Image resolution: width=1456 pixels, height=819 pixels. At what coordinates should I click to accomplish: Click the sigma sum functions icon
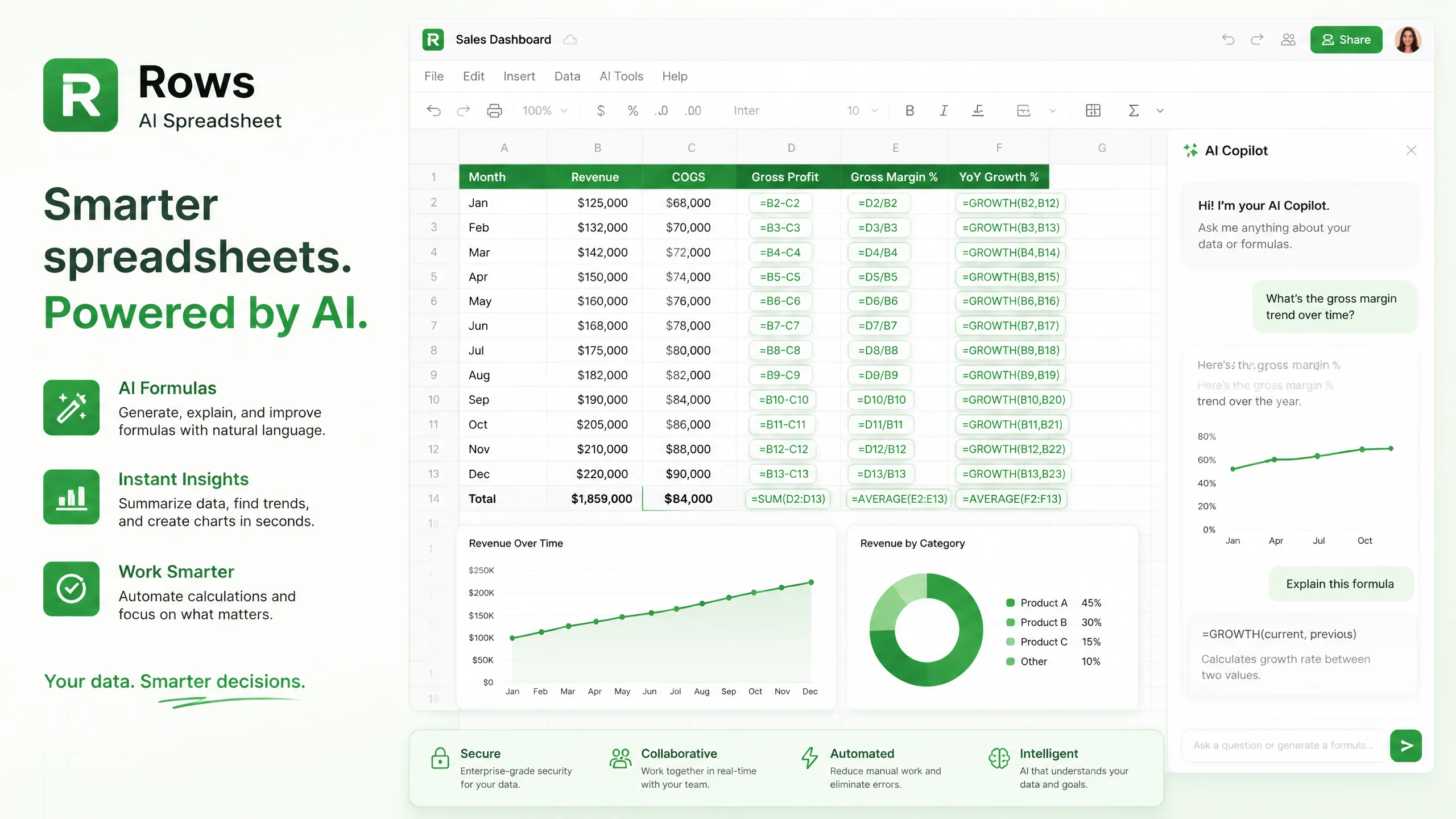pyautogui.click(x=1133, y=110)
